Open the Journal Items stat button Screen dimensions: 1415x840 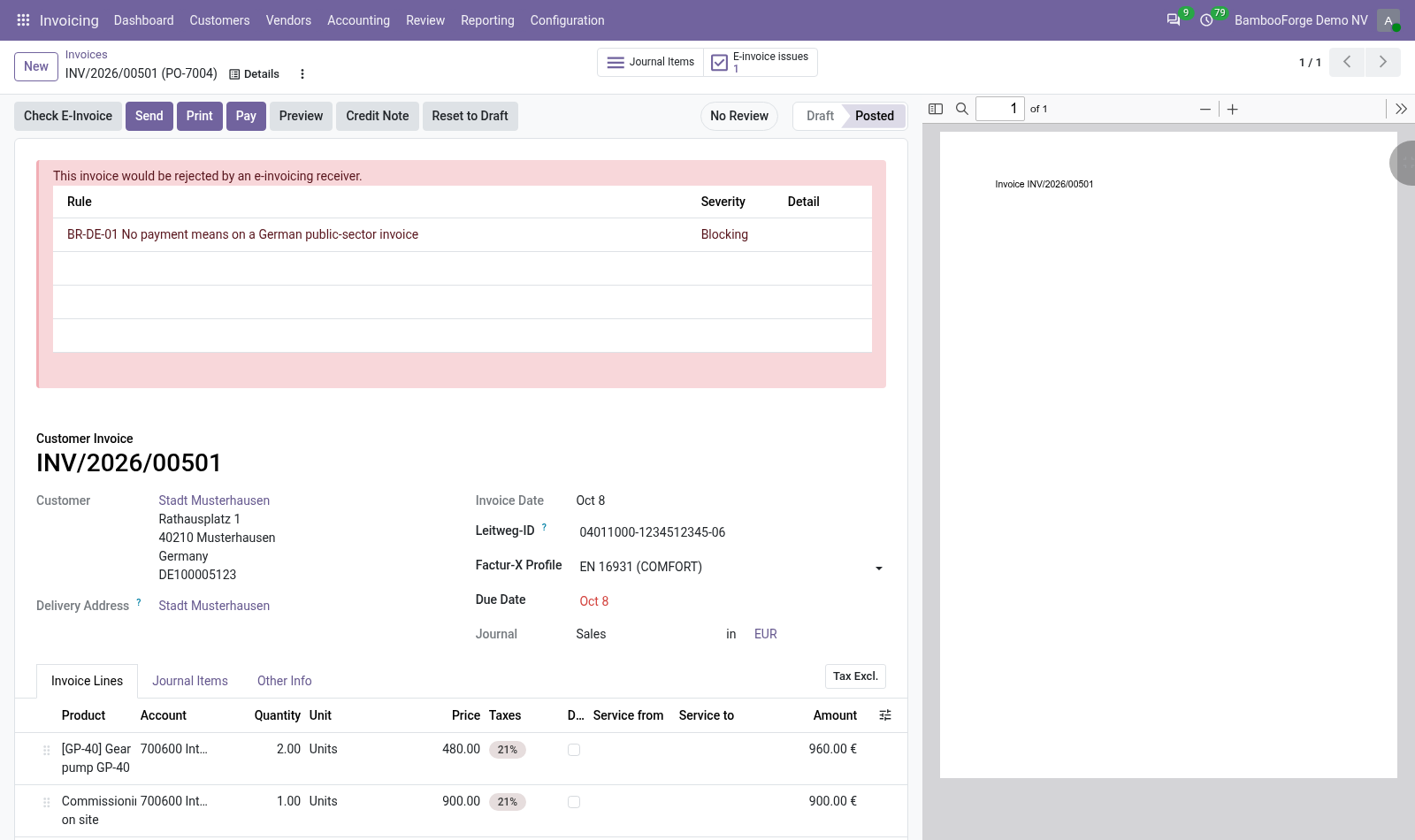tap(650, 62)
